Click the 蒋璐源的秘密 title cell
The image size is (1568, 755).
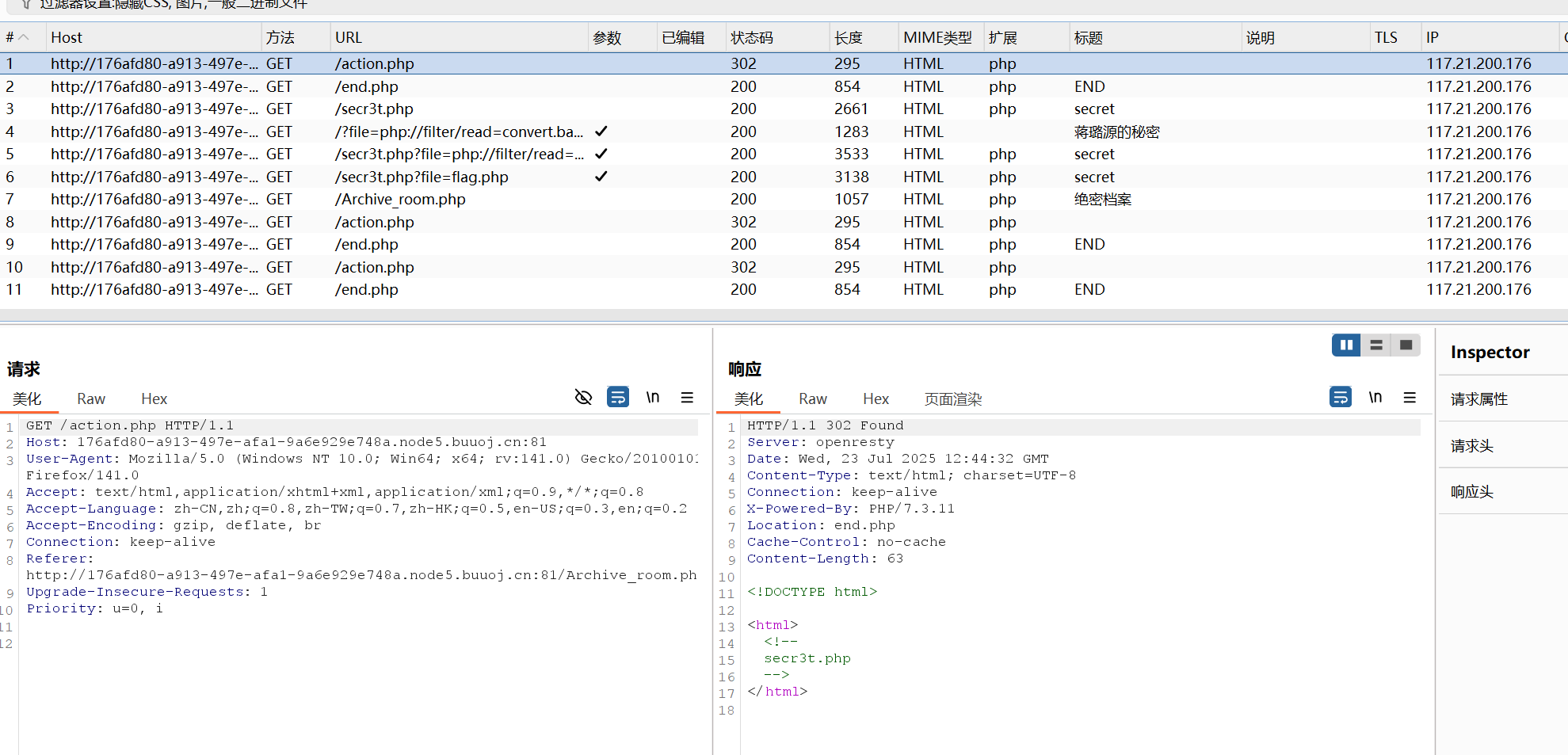1116,132
